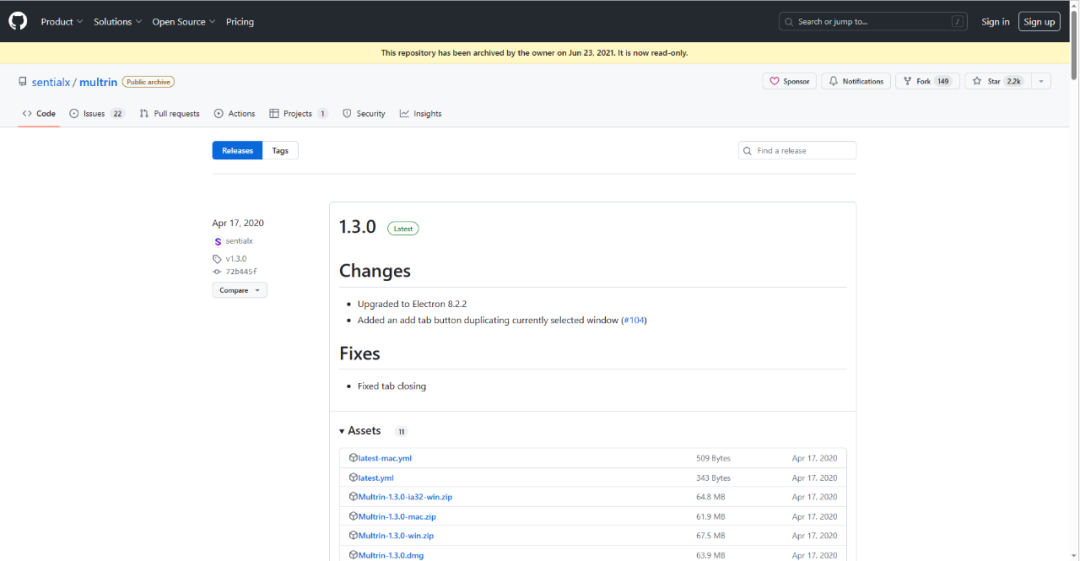
Task: Switch to the Insights tab
Action: point(420,114)
